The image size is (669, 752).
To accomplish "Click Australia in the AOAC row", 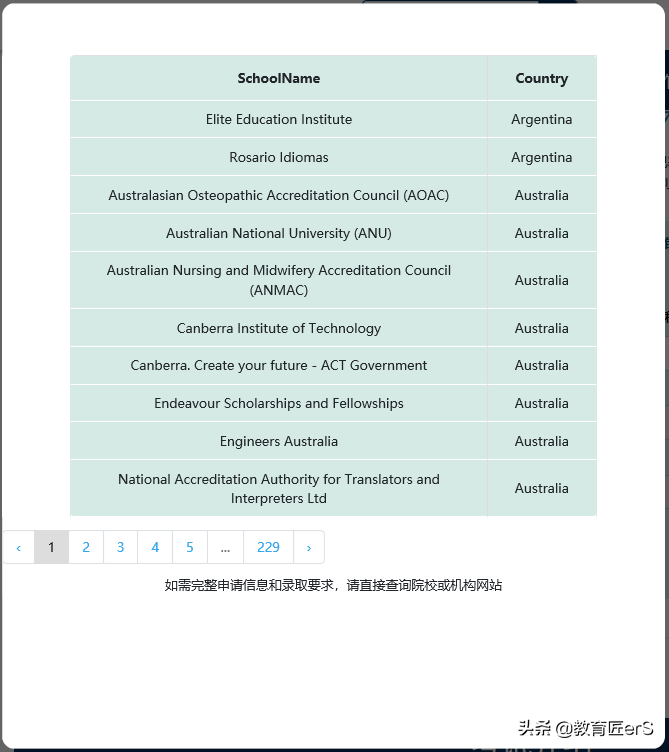I will 542,195.
